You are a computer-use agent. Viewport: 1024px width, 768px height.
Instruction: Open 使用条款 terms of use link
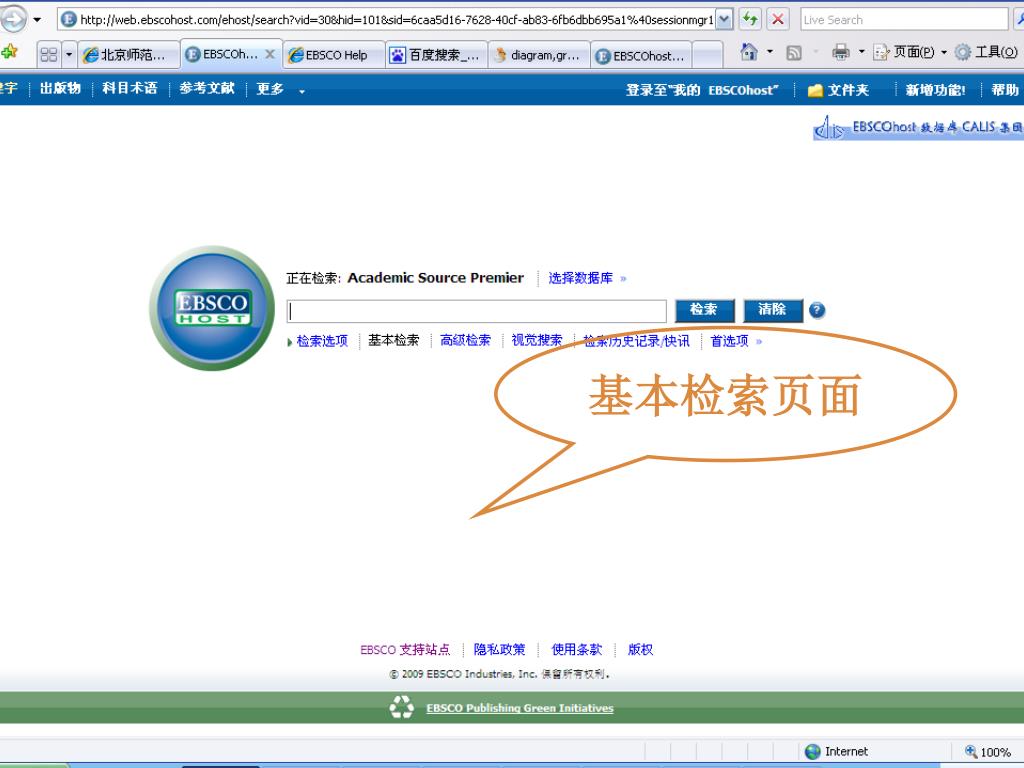click(576, 650)
